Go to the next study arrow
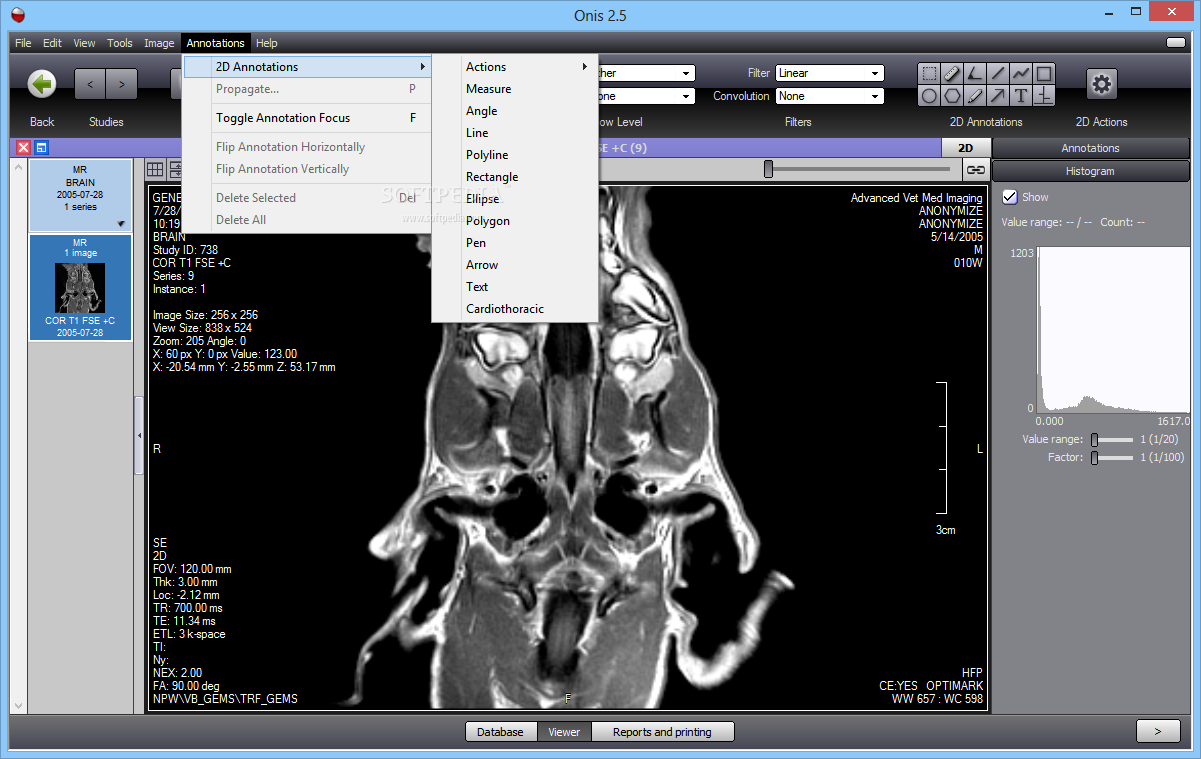The height and width of the screenshot is (759, 1201). click(122, 85)
